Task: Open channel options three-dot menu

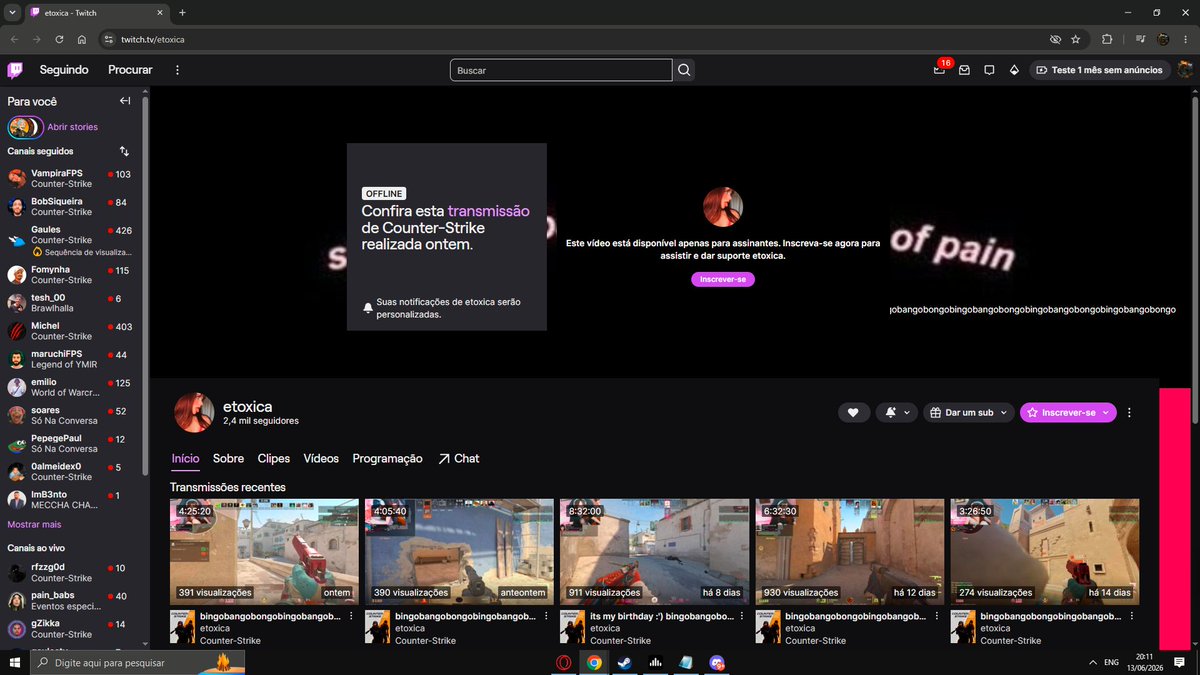Action: pos(1130,412)
